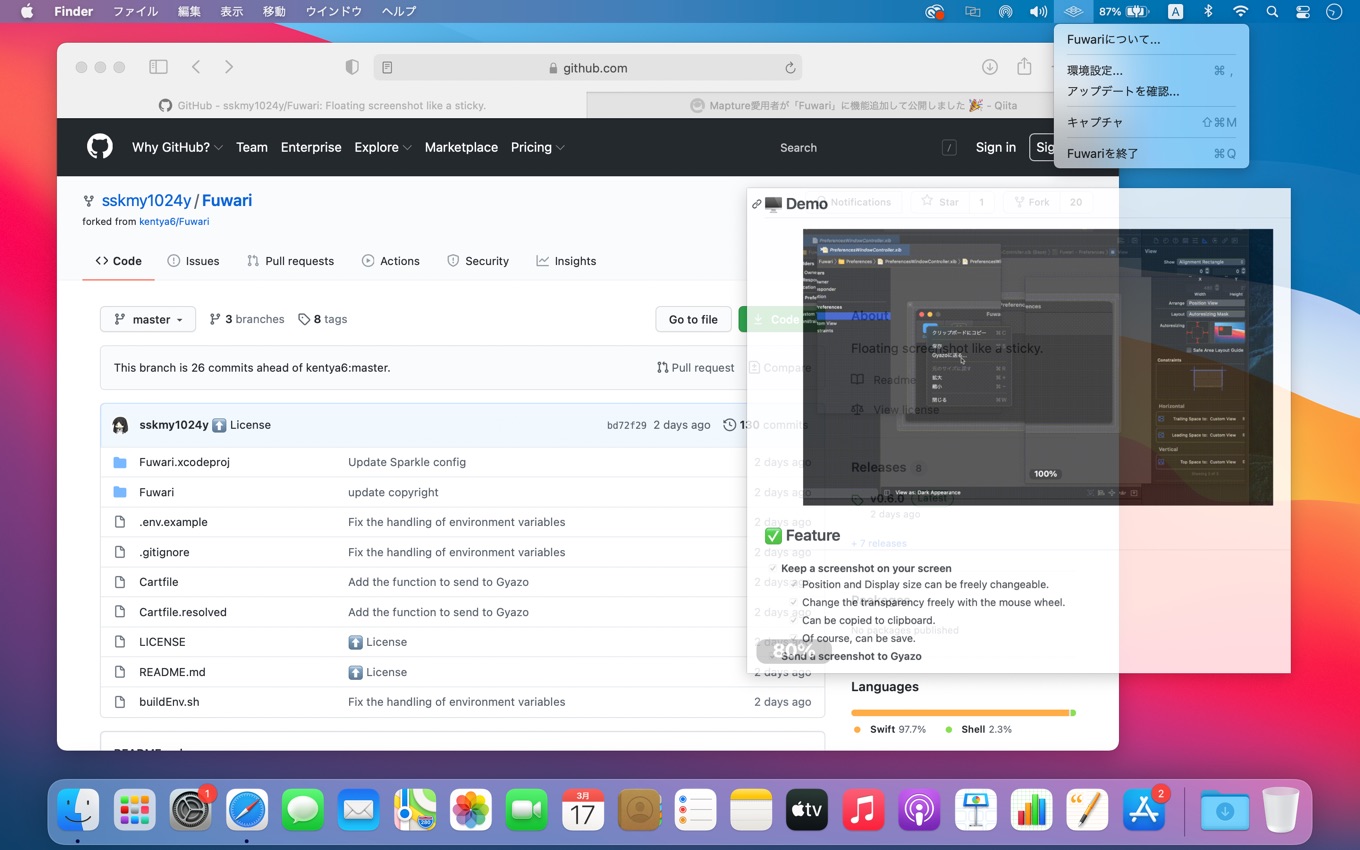The height and width of the screenshot is (850, 1360).
Task: Launch Maps from the Dock
Action: click(x=415, y=809)
